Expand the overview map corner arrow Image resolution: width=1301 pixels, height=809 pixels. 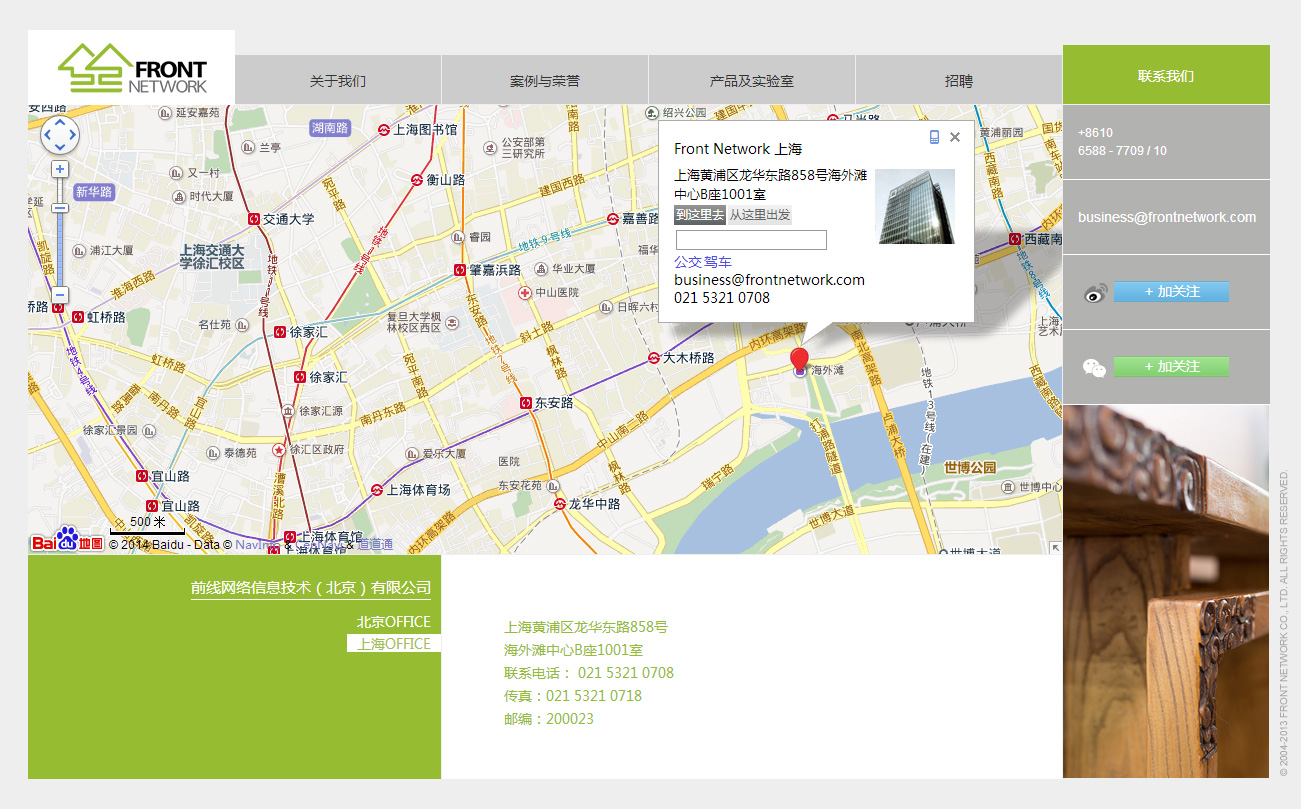pos(1054,547)
